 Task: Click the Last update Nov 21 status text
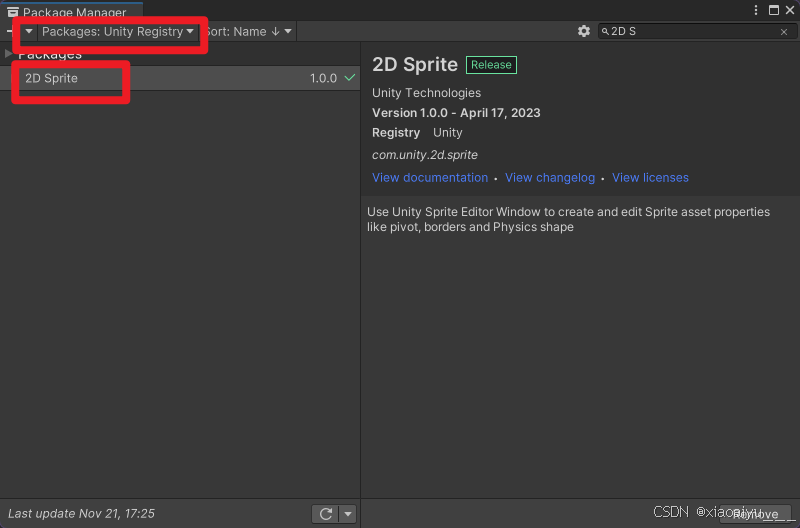[x=81, y=514]
